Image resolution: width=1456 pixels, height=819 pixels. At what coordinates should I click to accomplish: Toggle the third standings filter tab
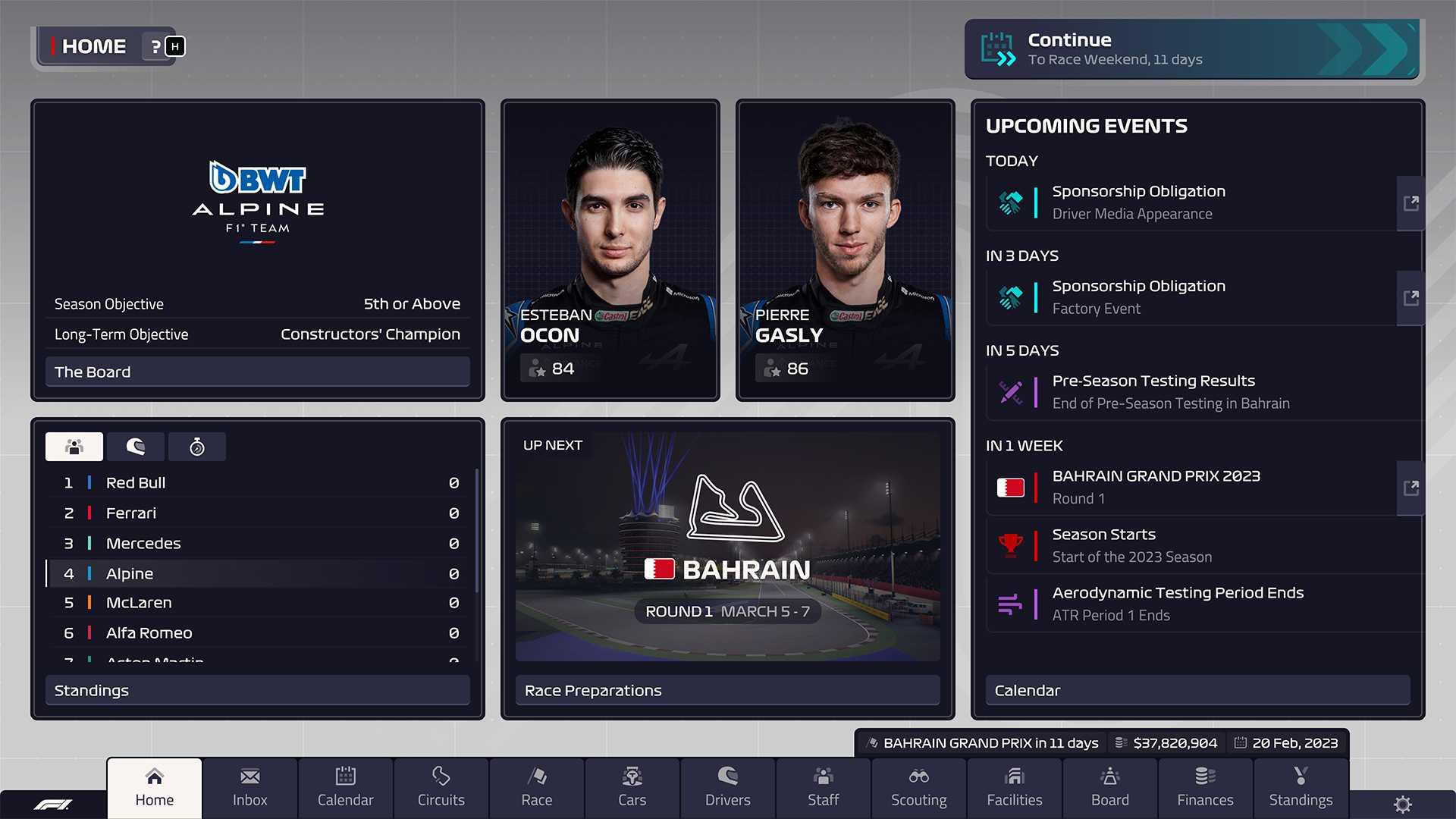pos(197,447)
